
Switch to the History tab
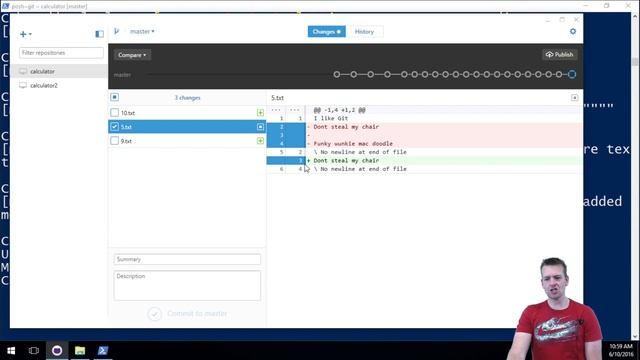[x=364, y=31]
